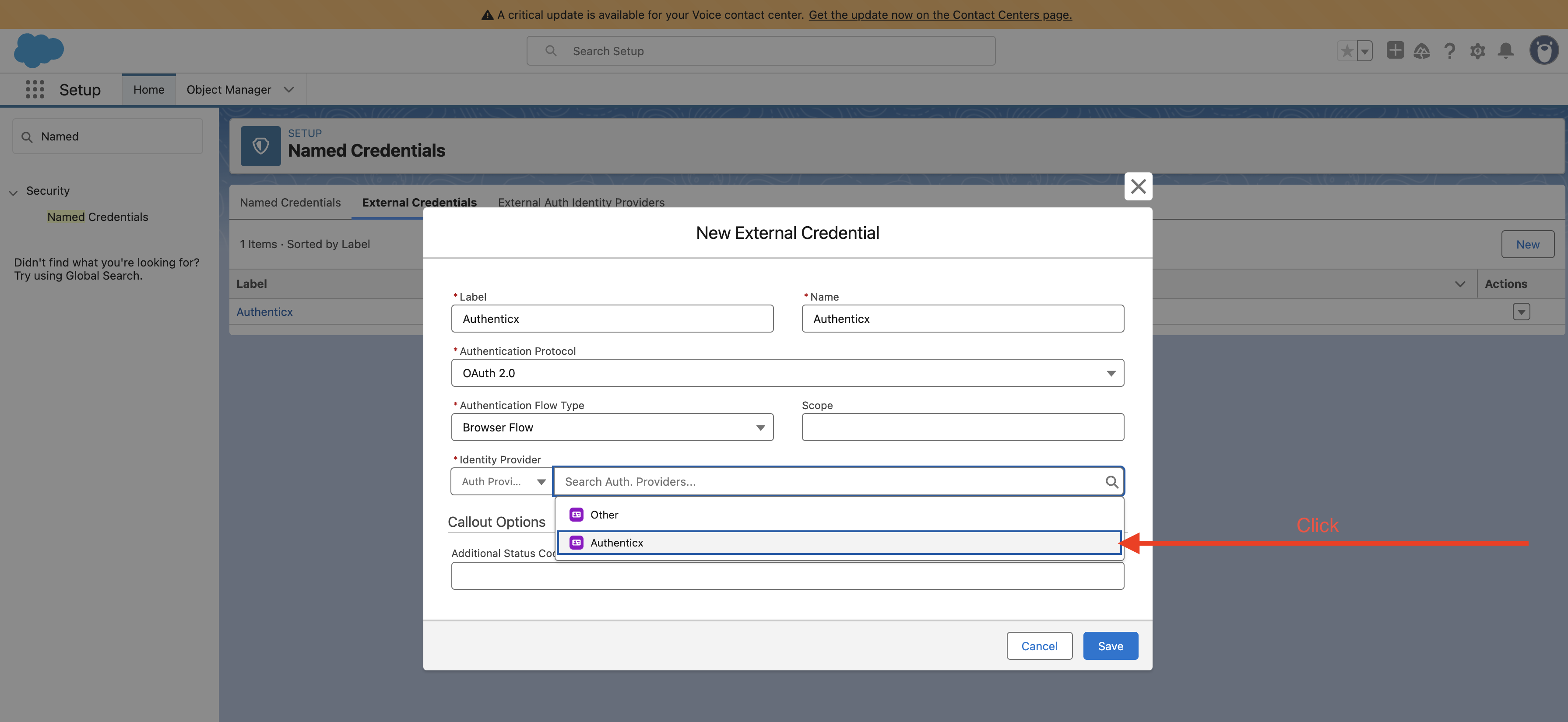Collapse the Security tree section

13,192
